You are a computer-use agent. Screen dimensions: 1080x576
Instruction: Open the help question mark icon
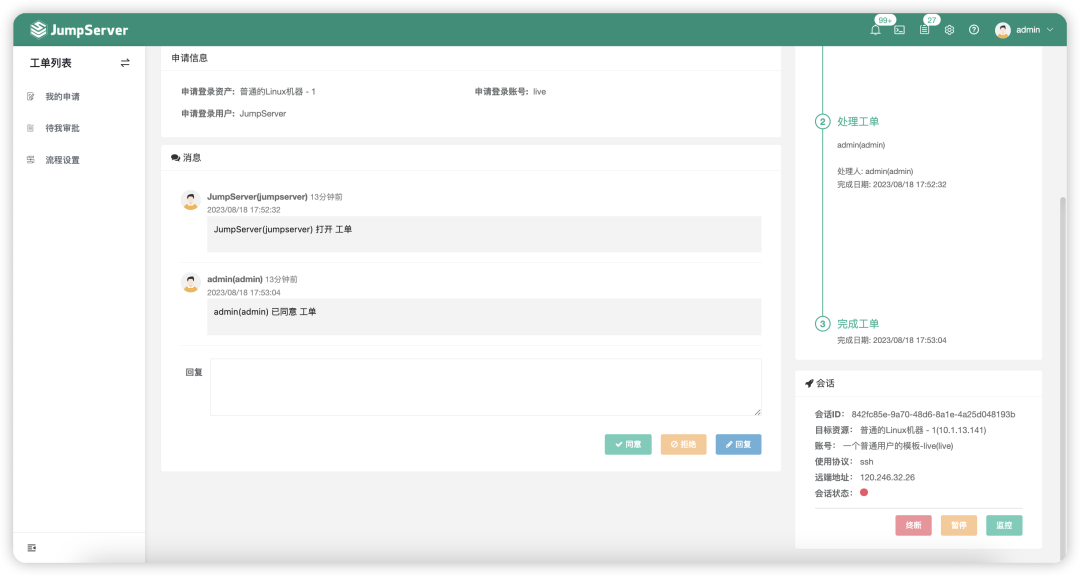[974, 30]
